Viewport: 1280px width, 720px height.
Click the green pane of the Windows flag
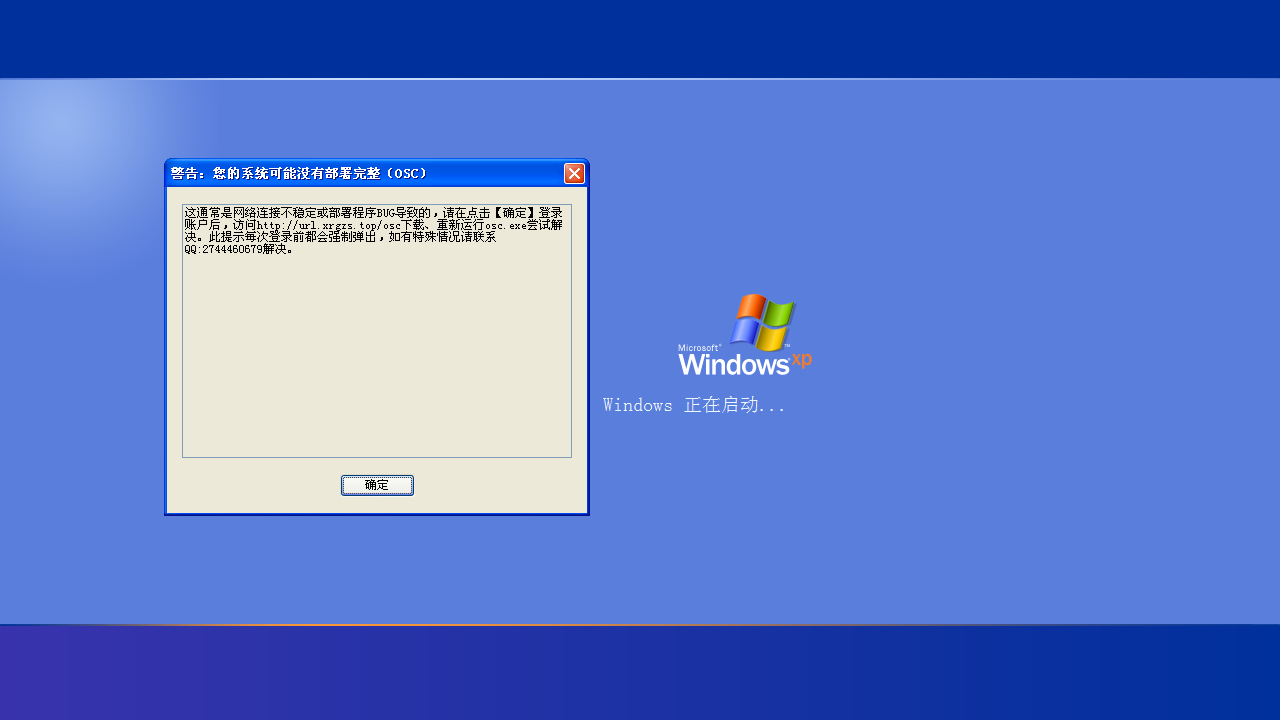click(x=779, y=315)
